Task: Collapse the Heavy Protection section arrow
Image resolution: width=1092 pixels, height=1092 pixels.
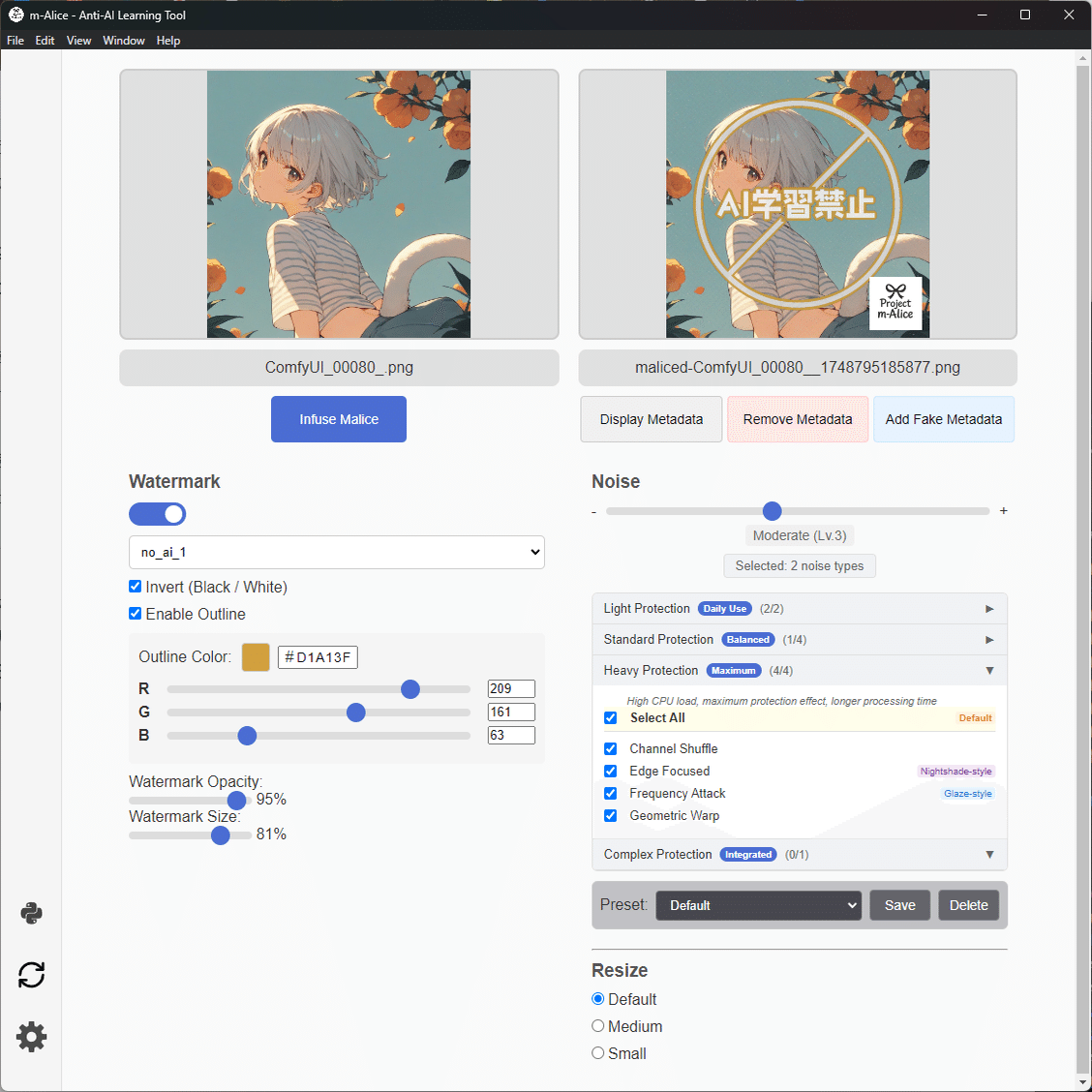Action: pos(989,671)
